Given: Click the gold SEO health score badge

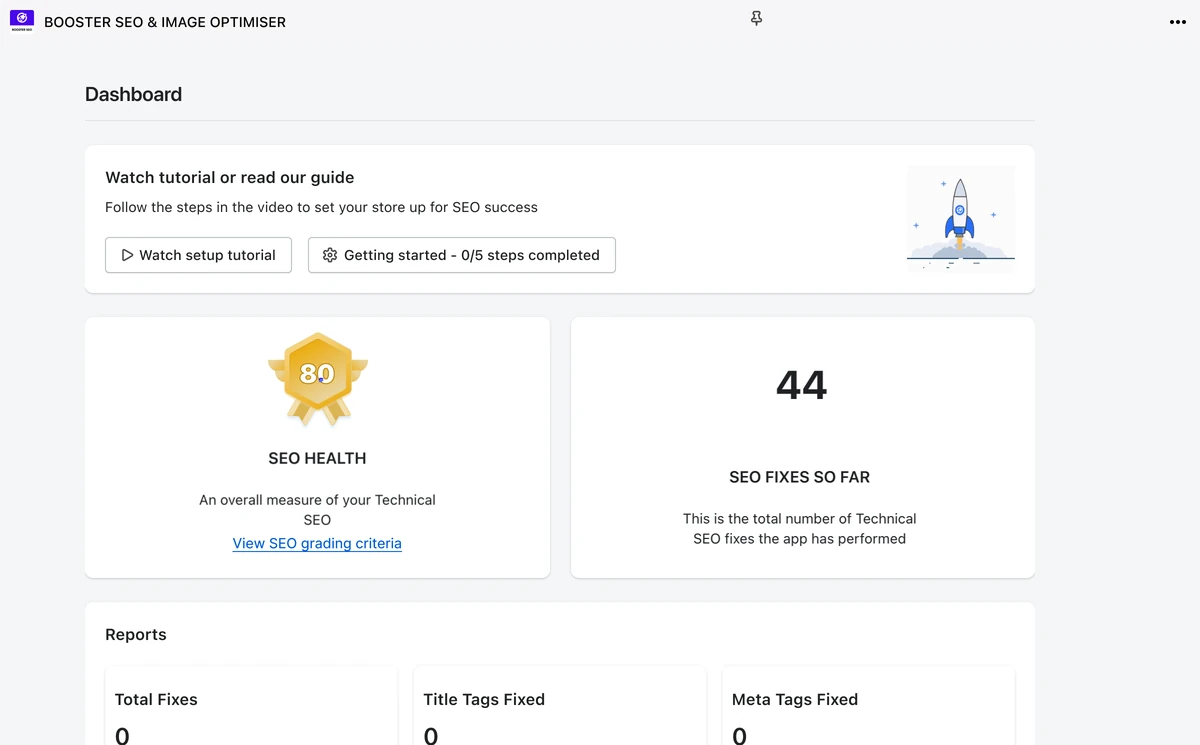Looking at the screenshot, I should pos(317,379).
